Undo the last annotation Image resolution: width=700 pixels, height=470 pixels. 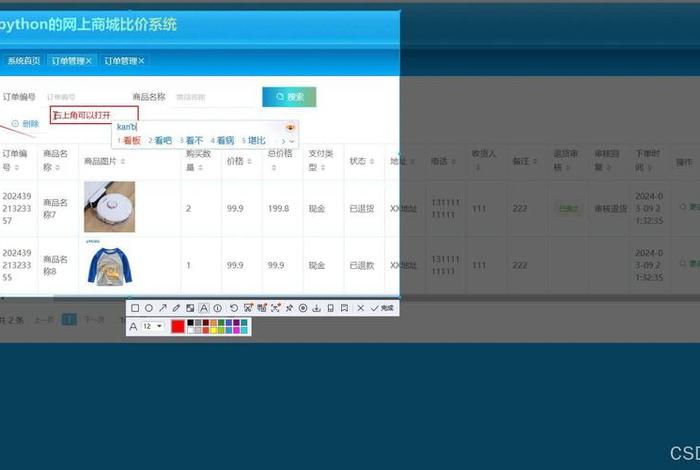234,308
